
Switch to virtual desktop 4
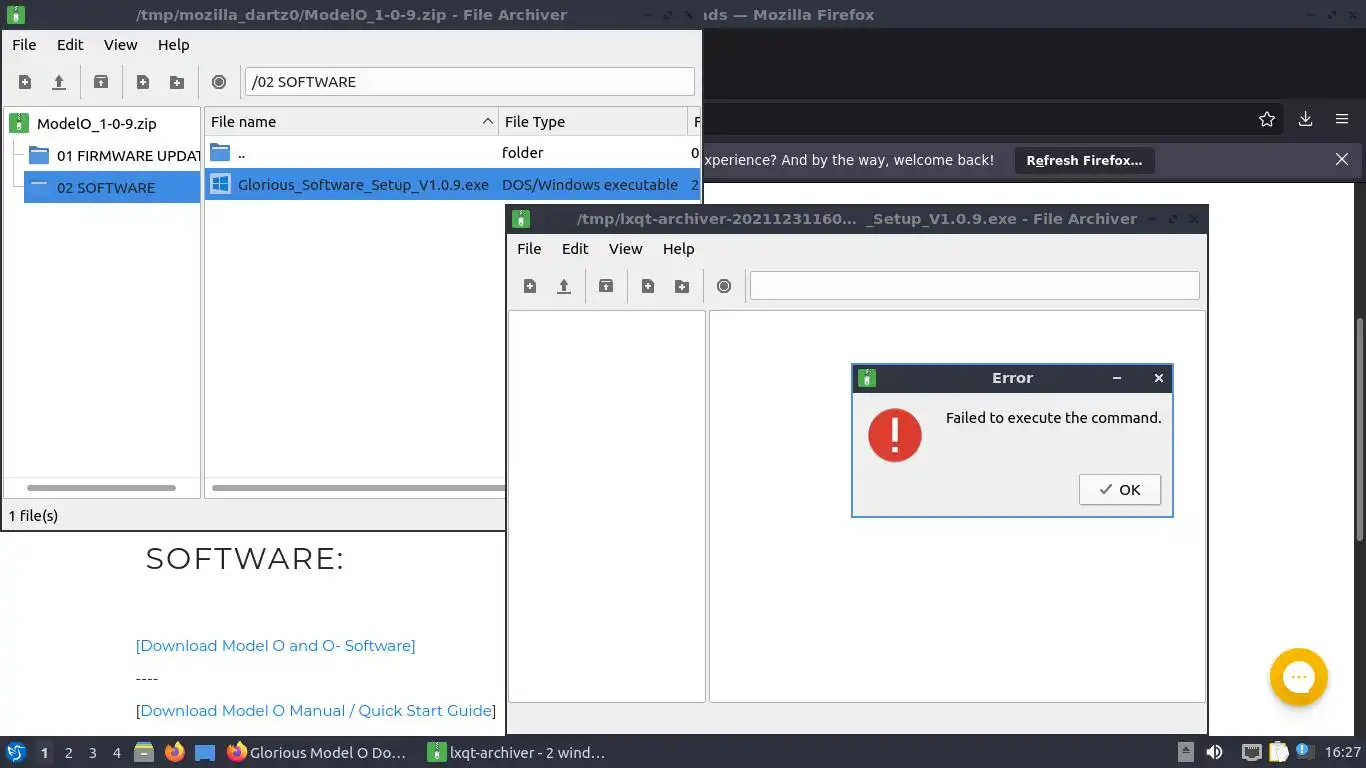coord(117,753)
